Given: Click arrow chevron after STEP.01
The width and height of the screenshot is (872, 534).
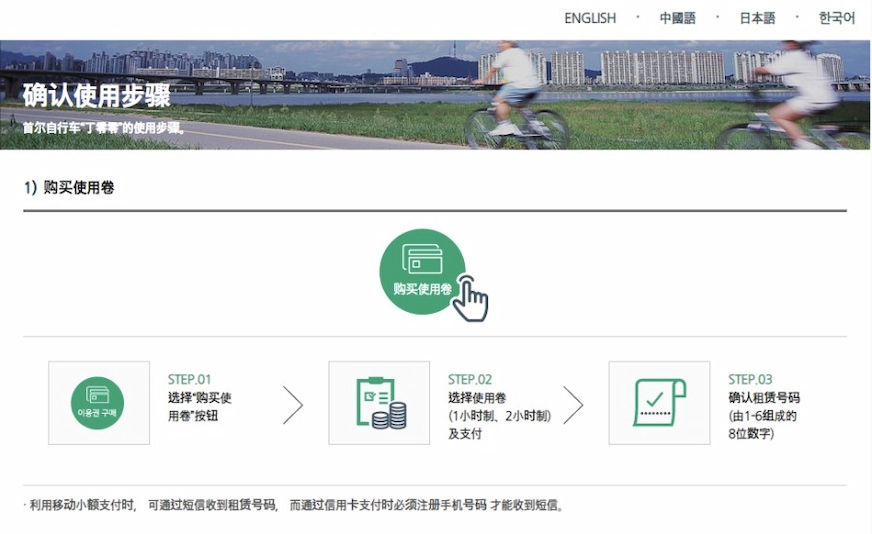Looking at the screenshot, I should click(x=293, y=405).
